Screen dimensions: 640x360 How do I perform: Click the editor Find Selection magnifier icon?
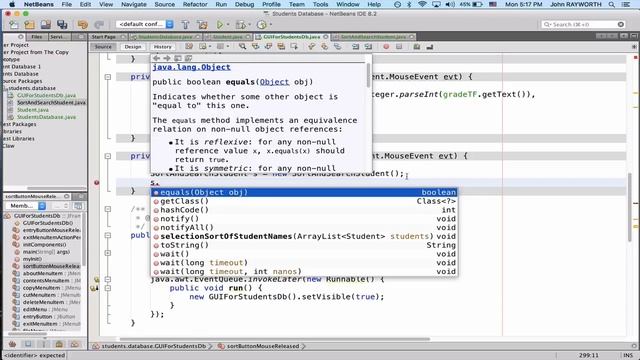(x=242, y=47)
